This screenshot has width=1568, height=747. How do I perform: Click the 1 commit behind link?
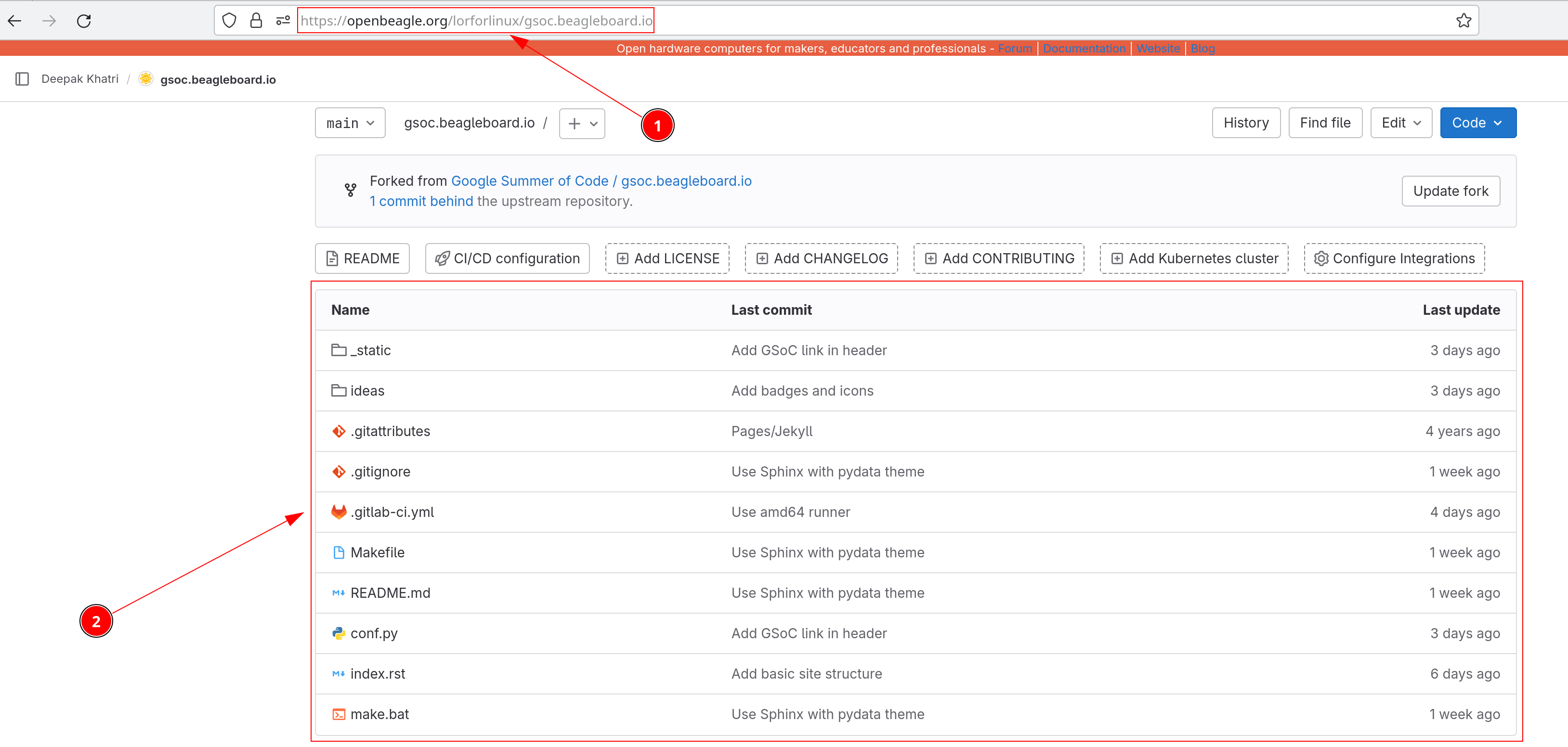[421, 201]
